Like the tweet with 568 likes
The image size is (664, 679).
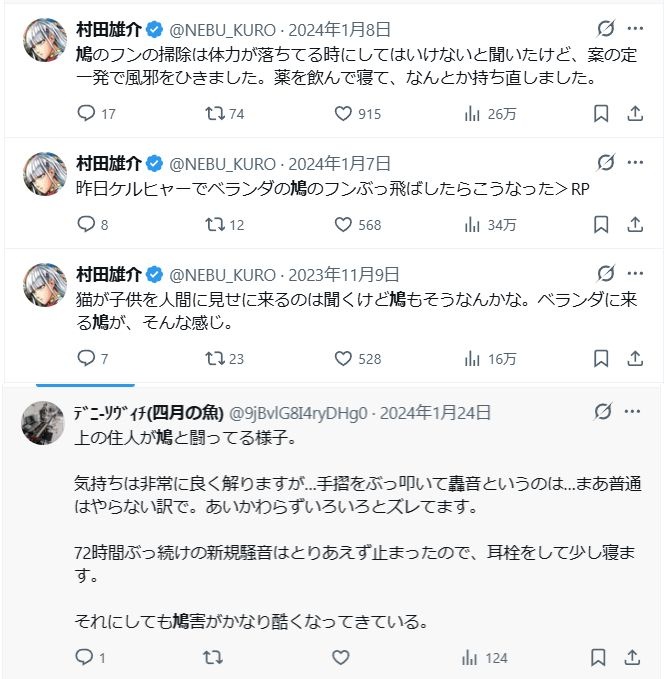tap(357, 225)
